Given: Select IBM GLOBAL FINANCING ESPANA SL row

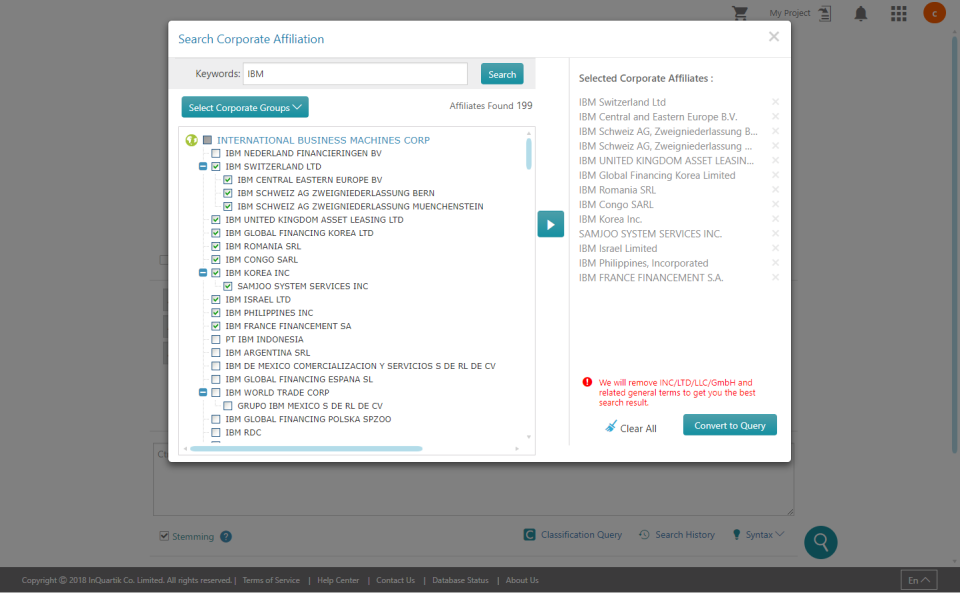Looking at the screenshot, I should (299, 379).
